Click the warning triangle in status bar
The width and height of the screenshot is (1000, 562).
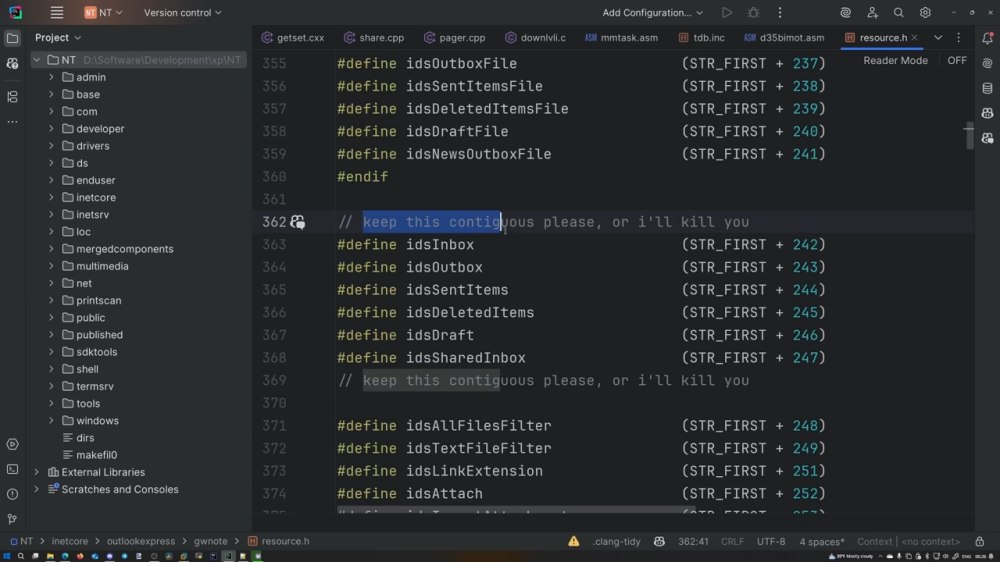(x=574, y=541)
